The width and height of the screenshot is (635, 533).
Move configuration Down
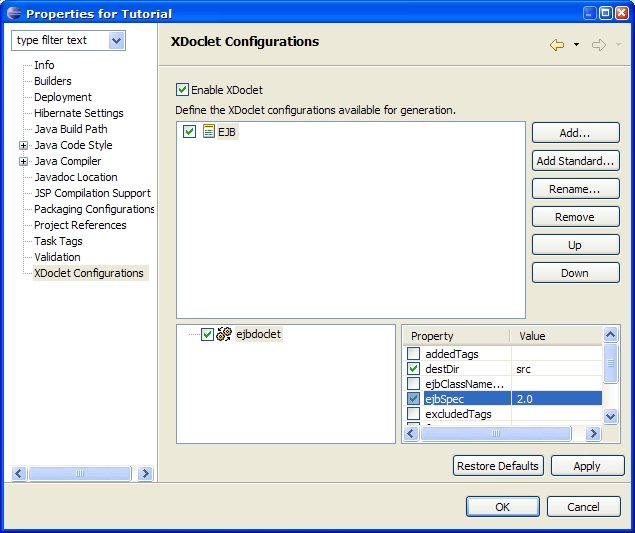[575, 273]
